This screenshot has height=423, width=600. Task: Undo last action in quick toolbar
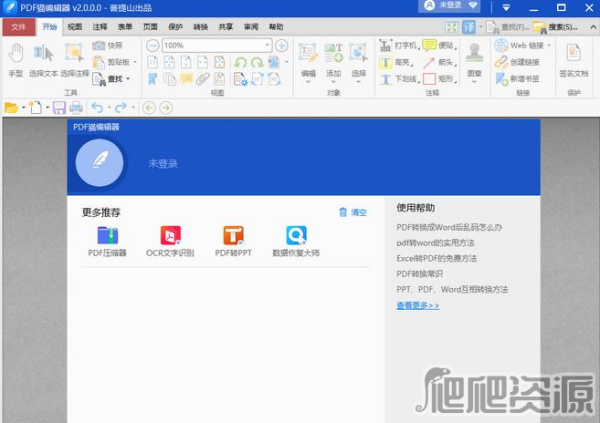click(x=98, y=108)
